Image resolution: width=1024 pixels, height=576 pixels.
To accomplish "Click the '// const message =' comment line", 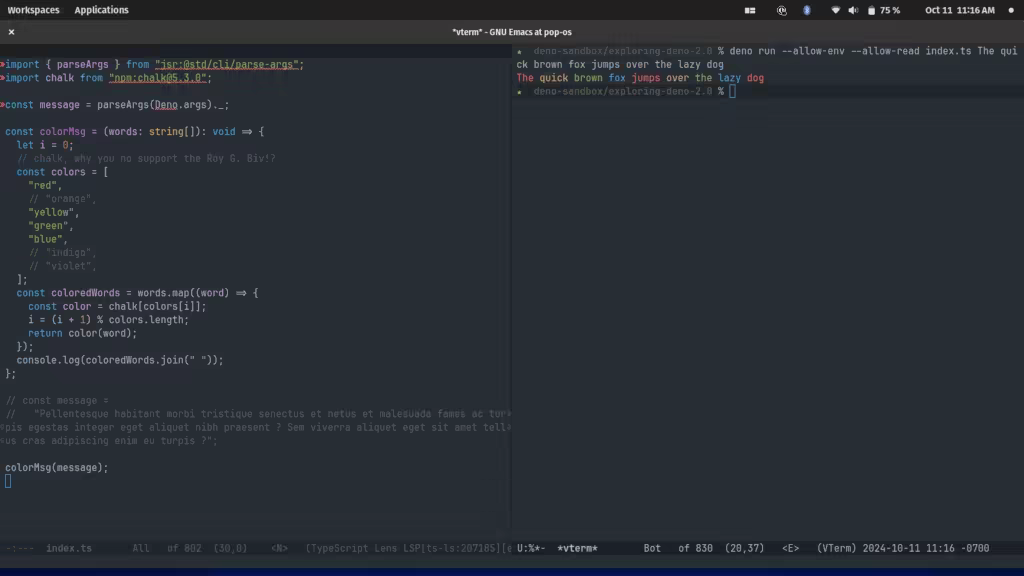I will tap(57, 400).
